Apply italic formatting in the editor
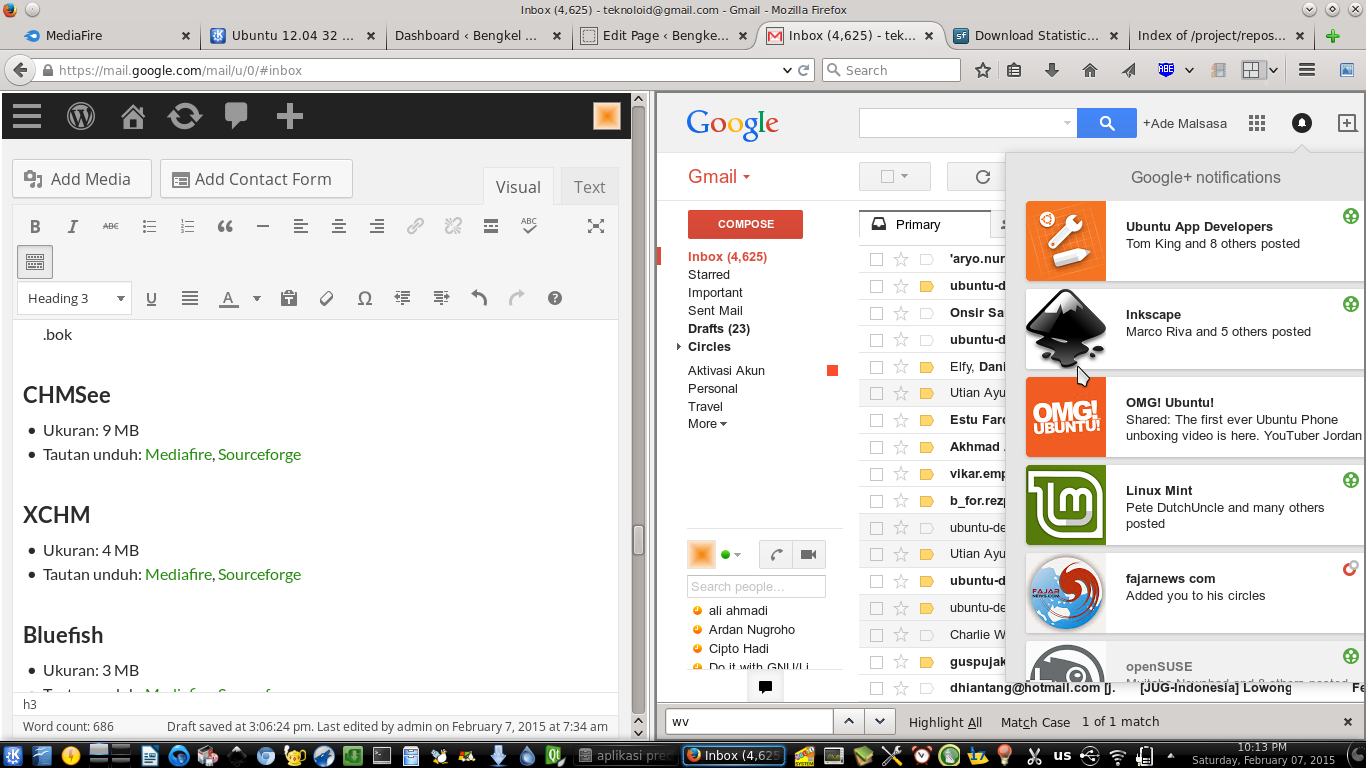 click(73, 227)
